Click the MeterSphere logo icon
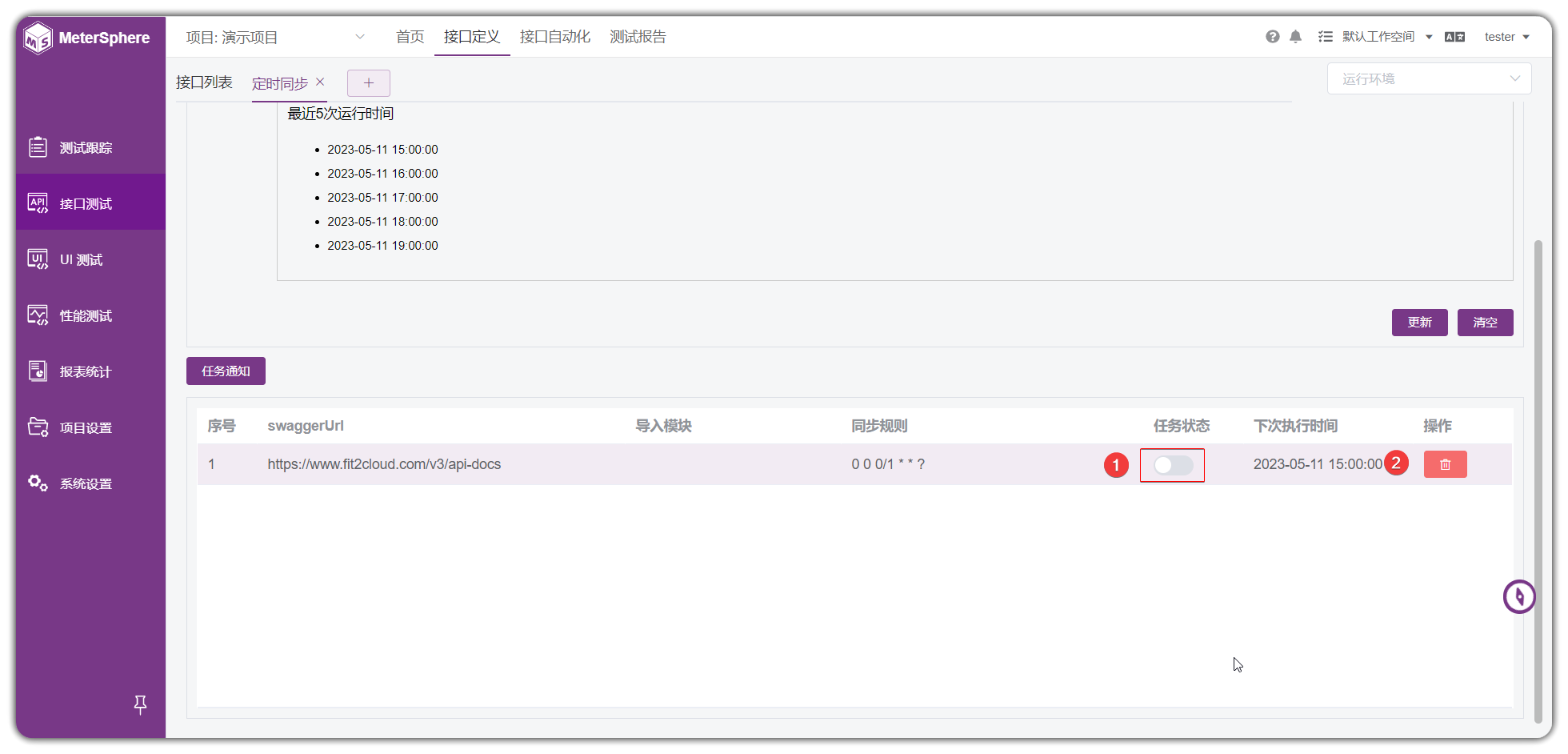This screenshot has width=1568, height=754. [38, 38]
